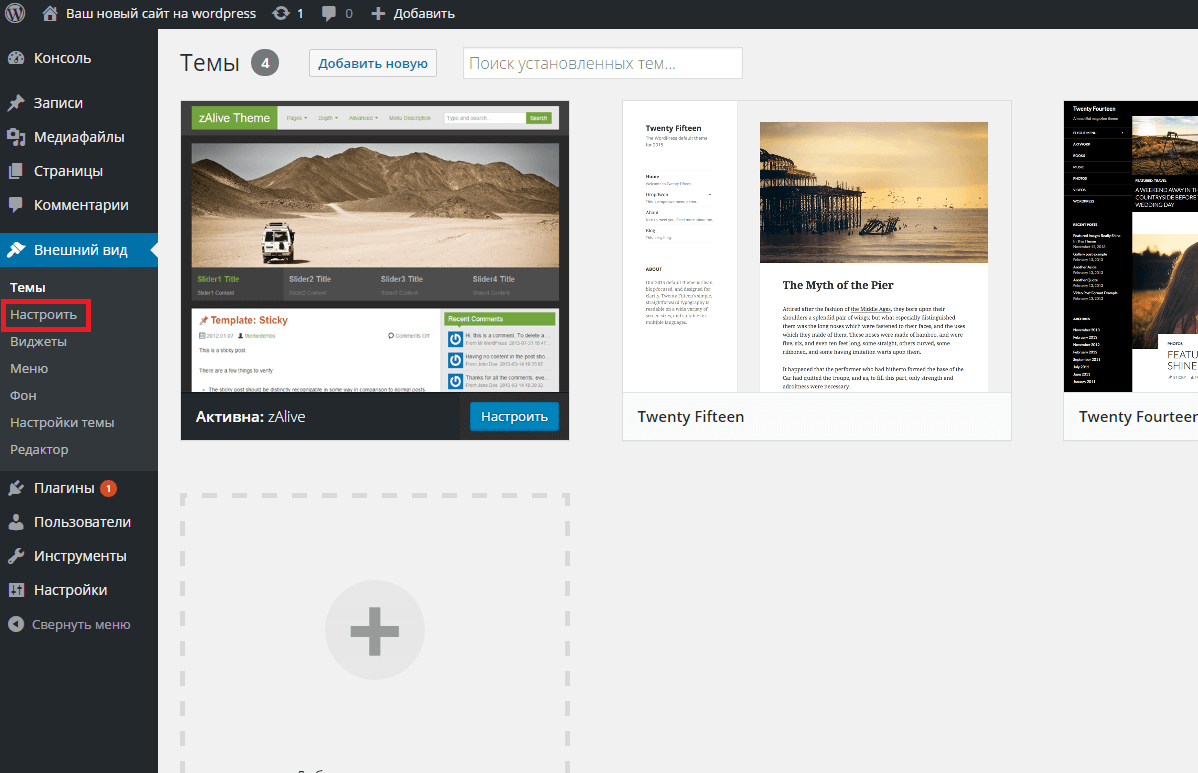Click the Записи pin icon

pyautogui.click(x=16, y=103)
